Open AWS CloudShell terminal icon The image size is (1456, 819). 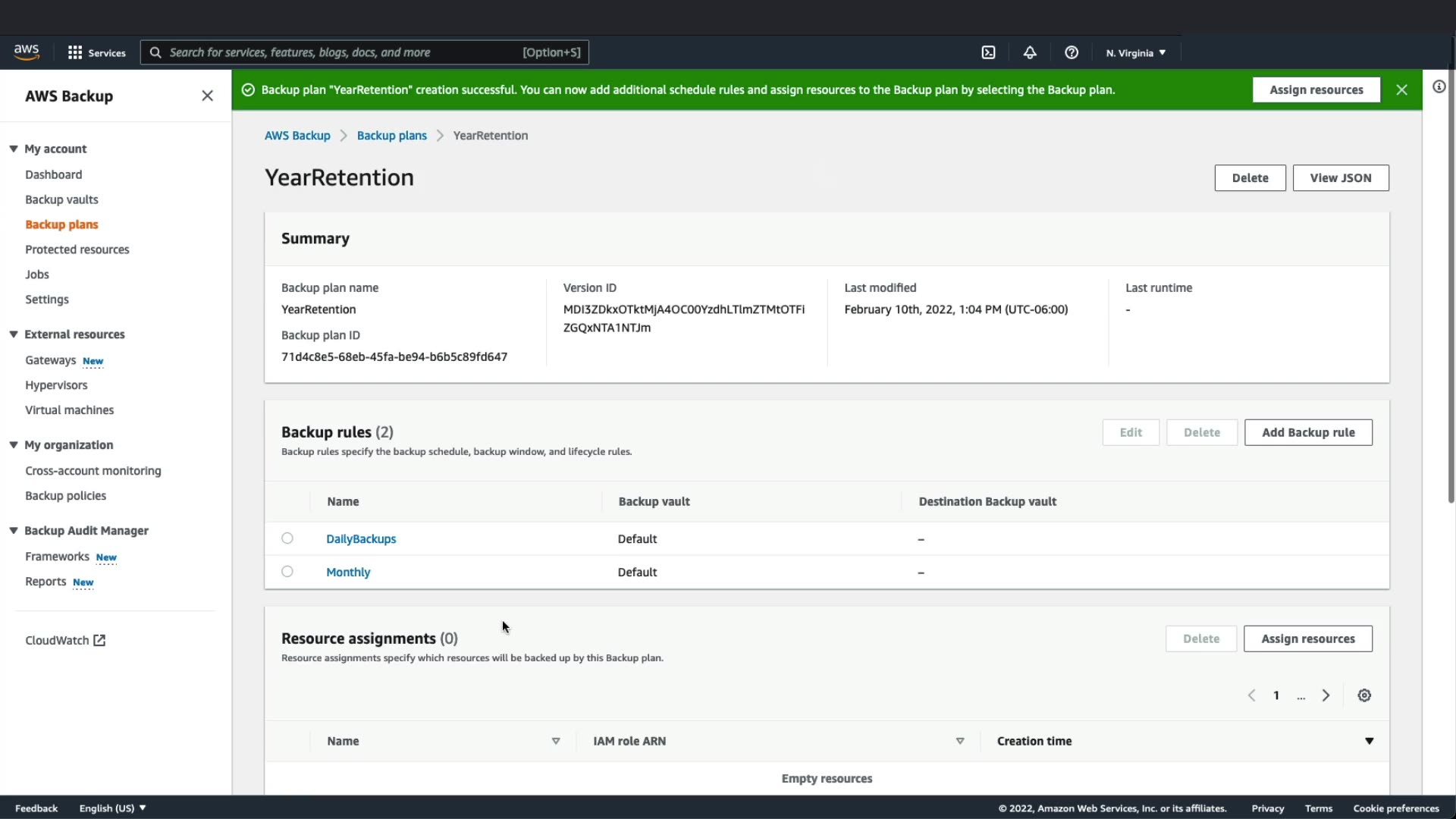coord(988,52)
